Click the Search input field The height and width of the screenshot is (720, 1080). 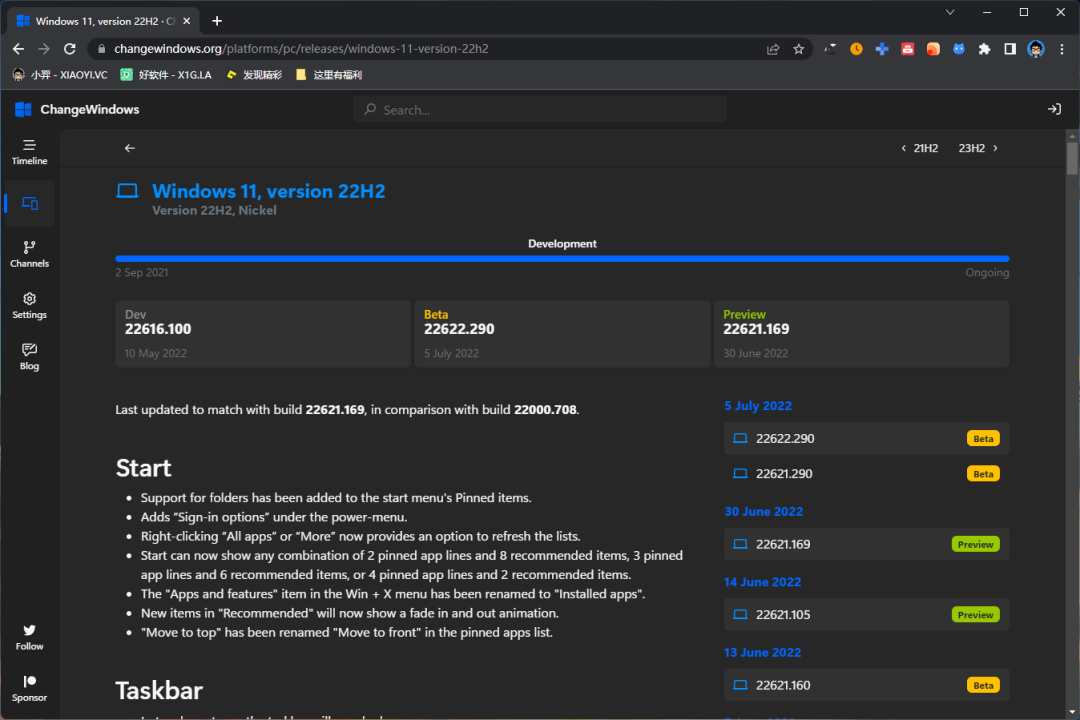540,110
